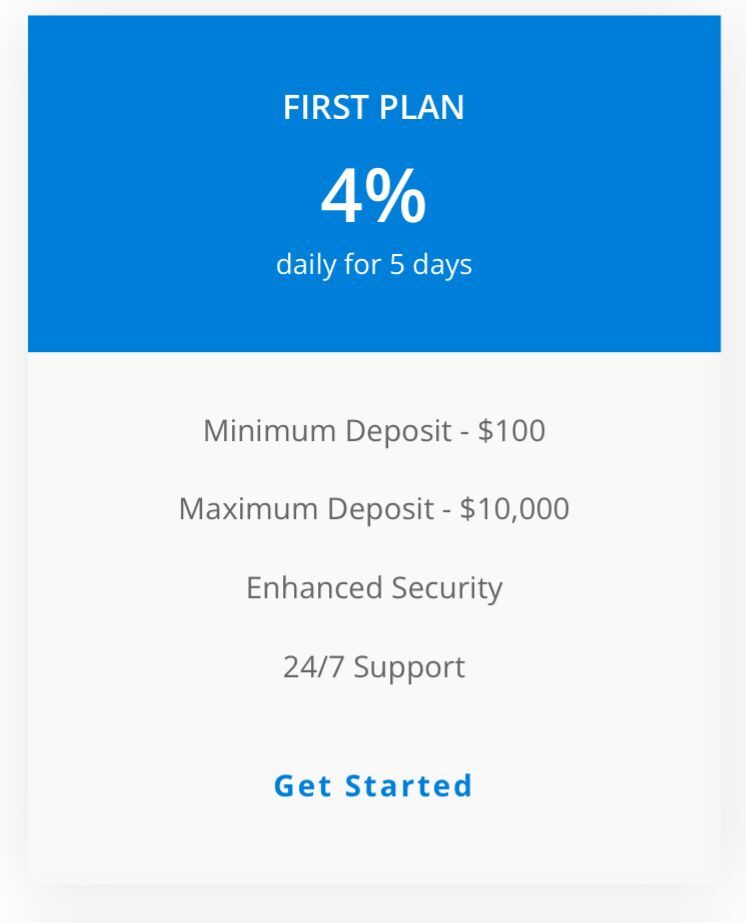
Task: Click the word 'Started' in the link
Action: pyautogui.click(x=408, y=786)
